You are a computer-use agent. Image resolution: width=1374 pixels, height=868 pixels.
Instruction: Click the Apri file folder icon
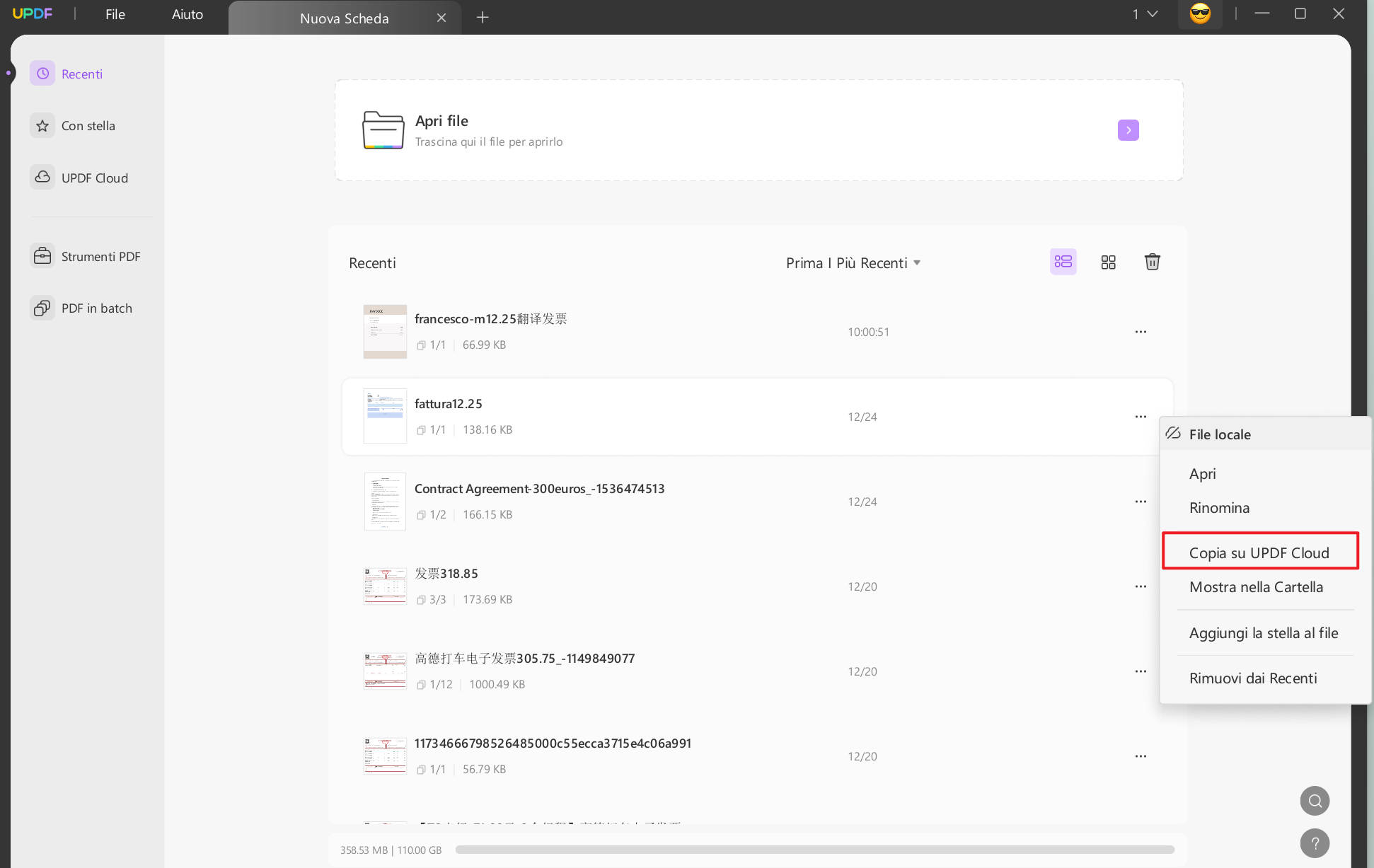[x=383, y=130]
